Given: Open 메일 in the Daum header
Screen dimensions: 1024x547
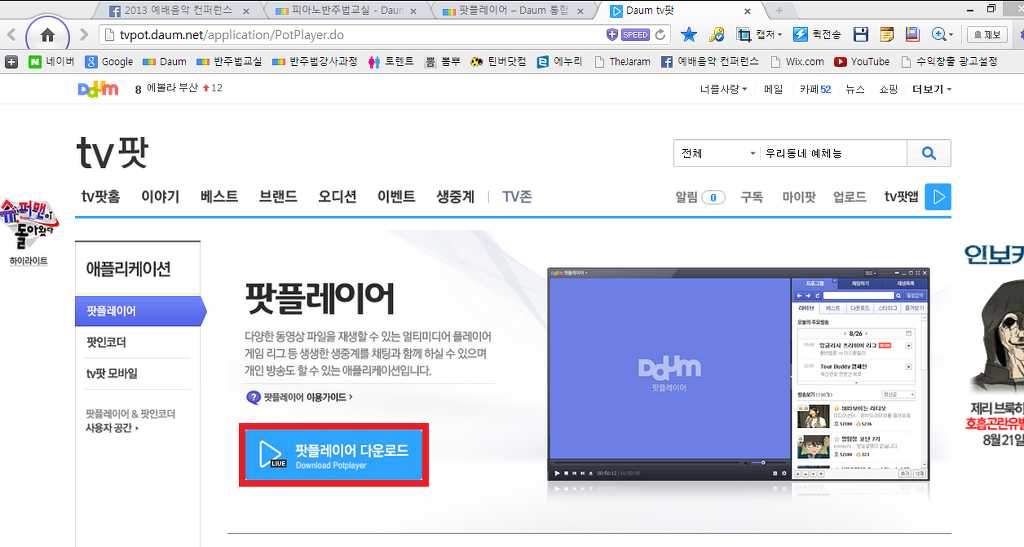Looking at the screenshot, I should [773, 89].
